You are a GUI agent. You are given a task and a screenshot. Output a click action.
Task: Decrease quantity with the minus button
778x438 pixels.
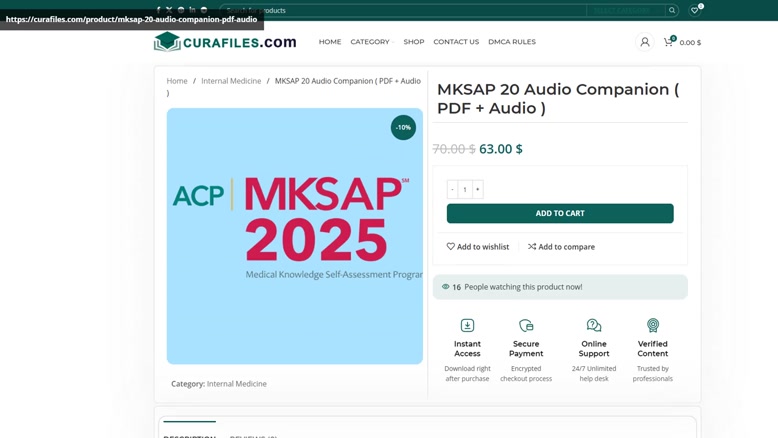[x=452, y=189]
